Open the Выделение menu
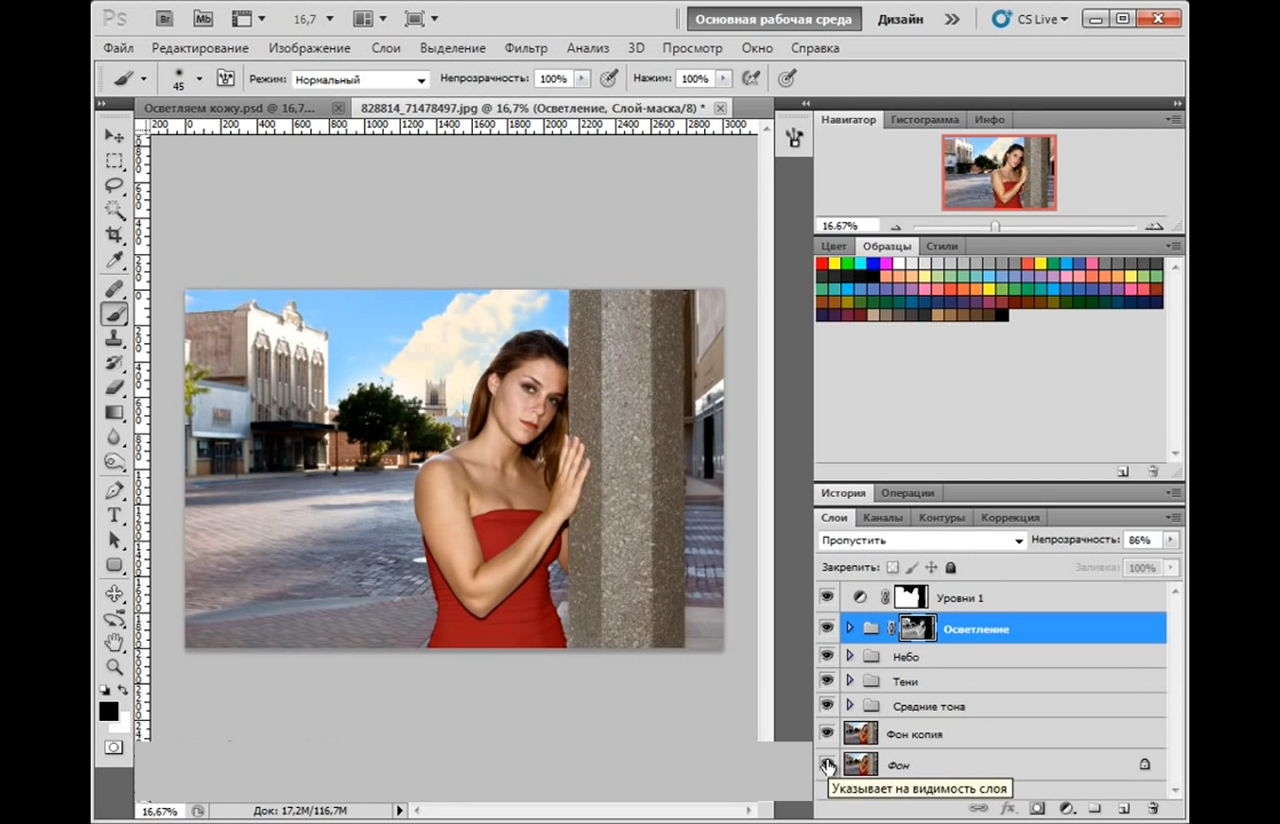 point(453,48)
